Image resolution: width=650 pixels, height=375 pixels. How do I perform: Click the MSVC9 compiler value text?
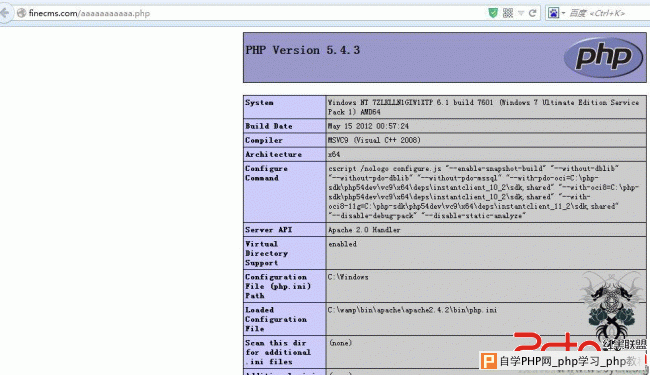374,140
